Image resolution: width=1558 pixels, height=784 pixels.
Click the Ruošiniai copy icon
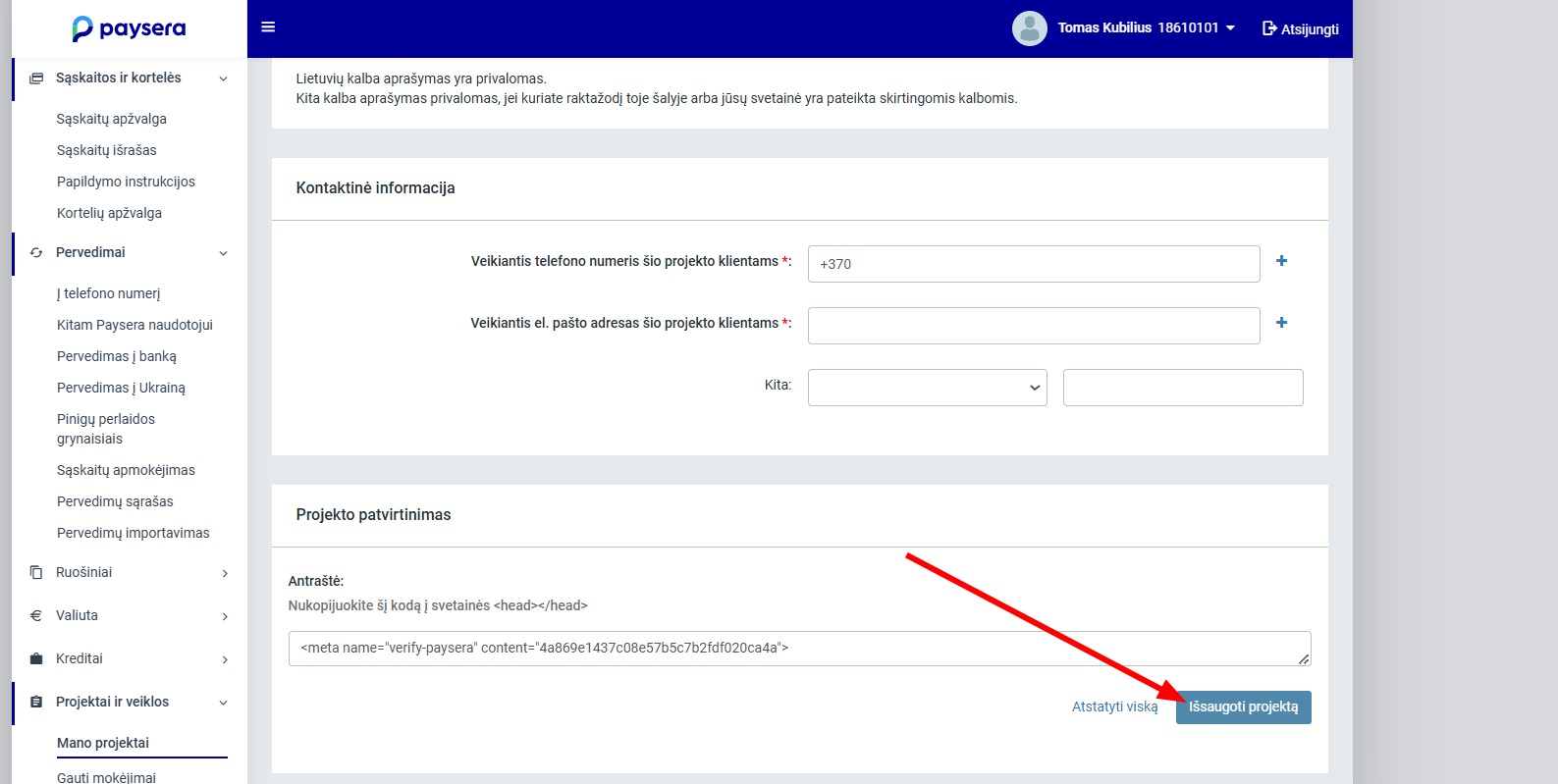coord(36,573)
